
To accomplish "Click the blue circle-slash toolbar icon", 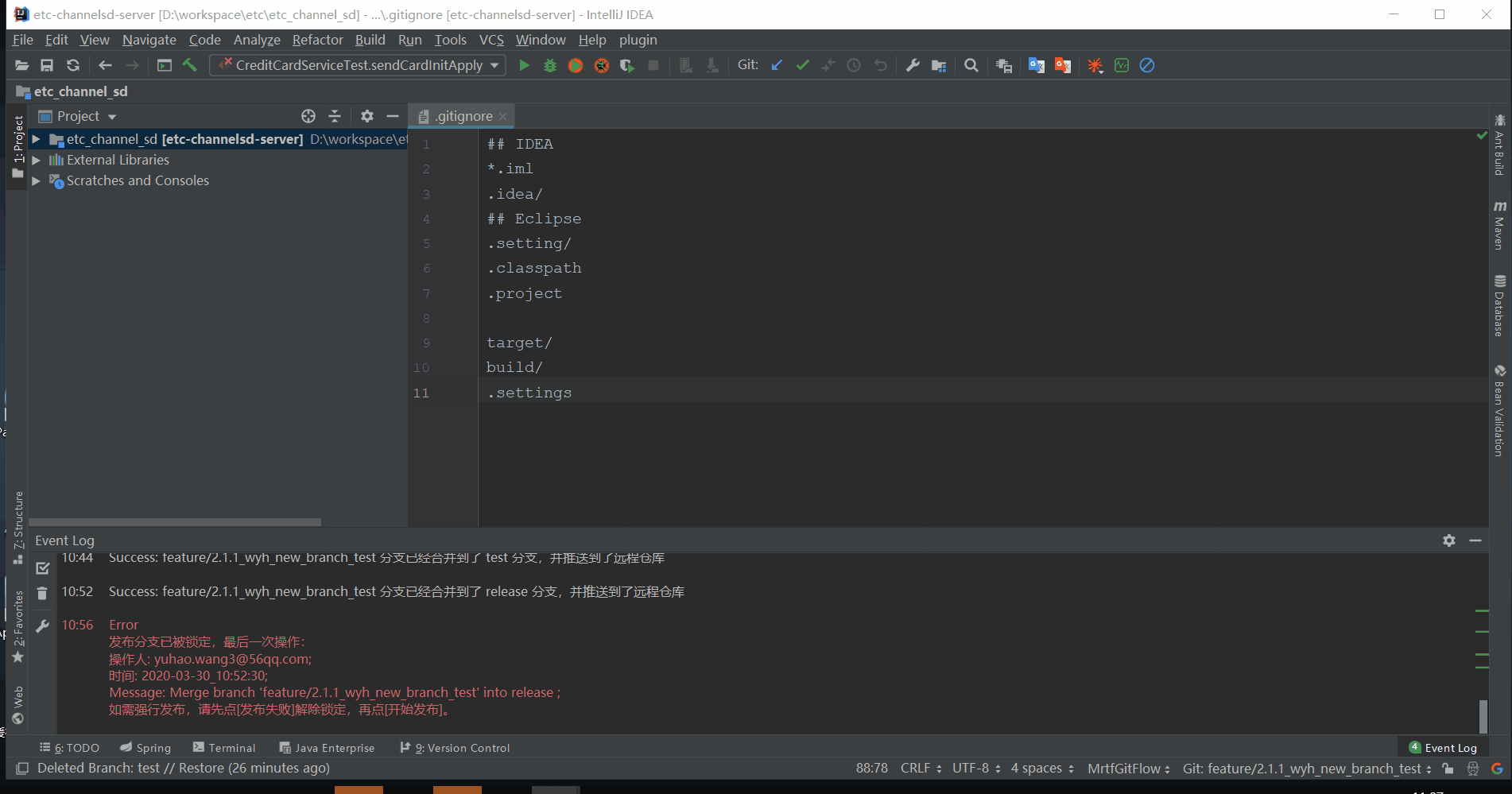I will click(1147, 65).
